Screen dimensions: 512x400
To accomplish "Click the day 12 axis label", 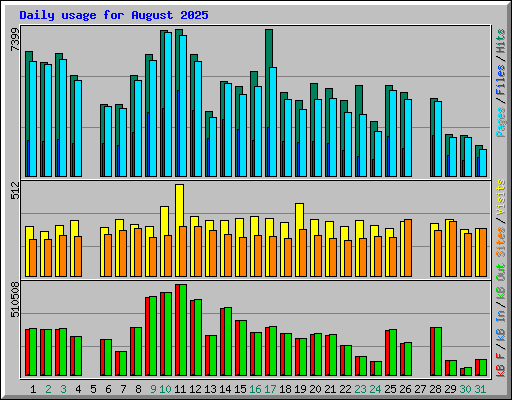I will (x=195, y=389).
